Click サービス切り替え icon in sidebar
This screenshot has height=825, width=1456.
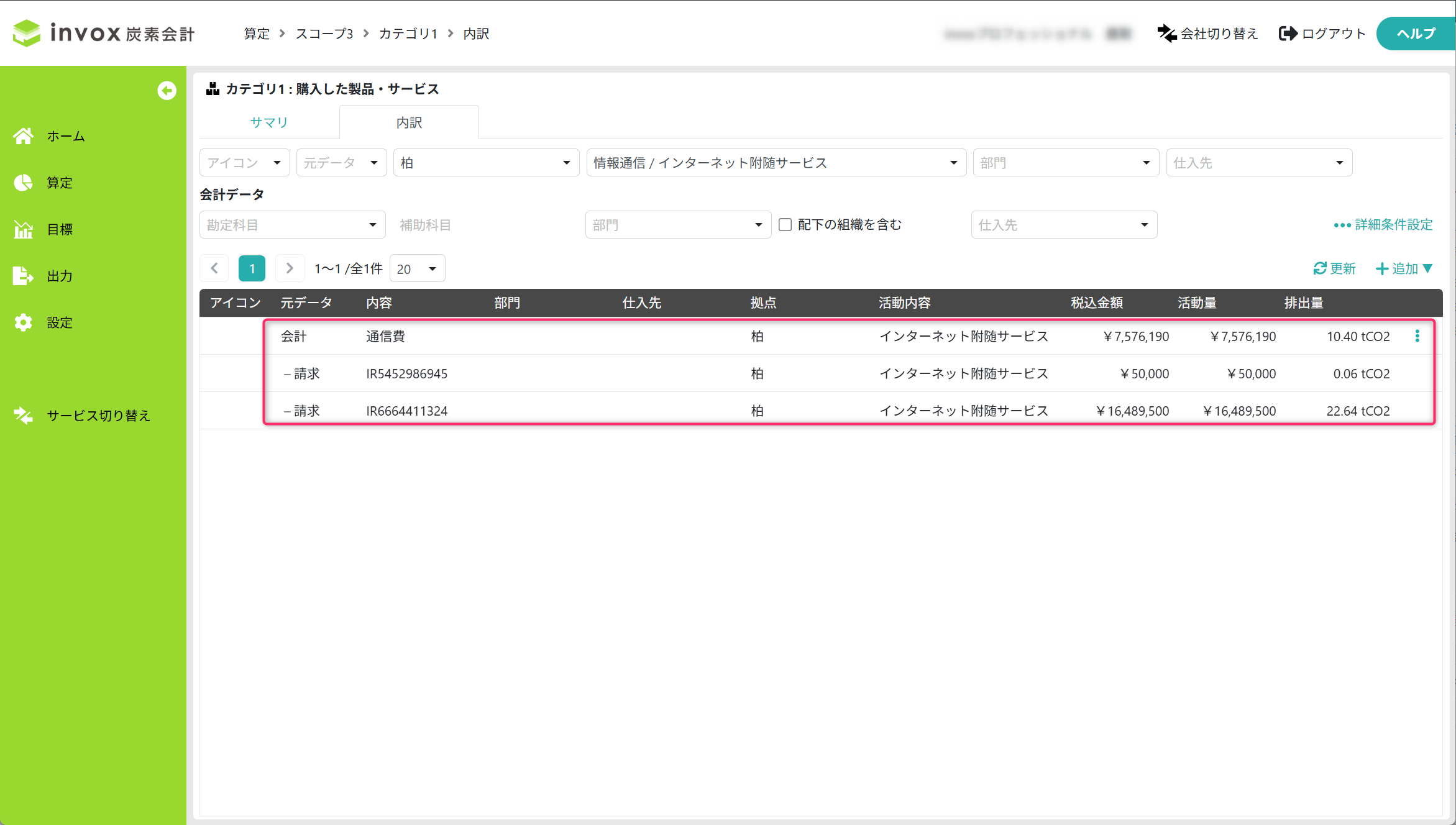point(24,415)
